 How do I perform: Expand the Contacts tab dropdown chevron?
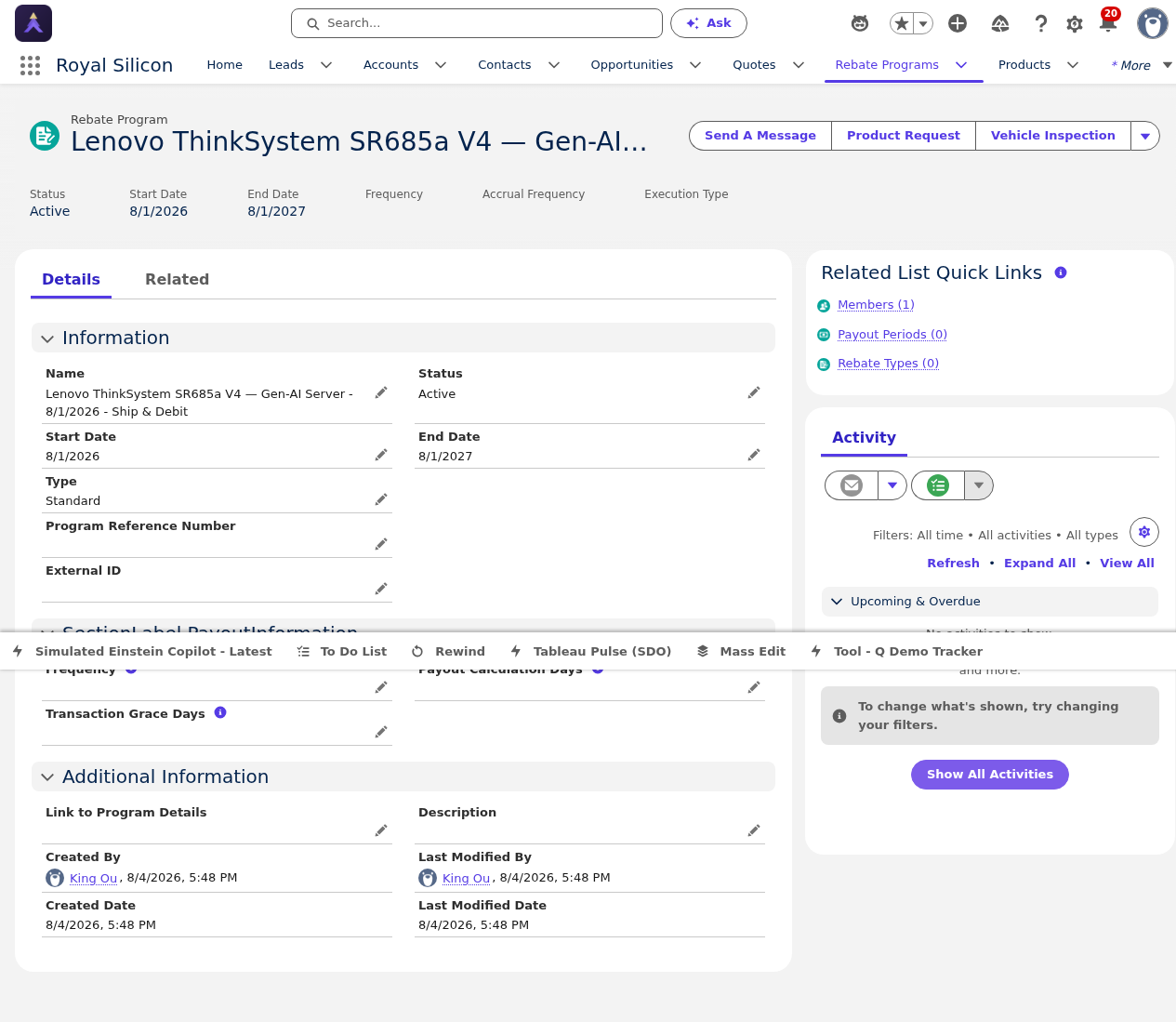point(554,65)
